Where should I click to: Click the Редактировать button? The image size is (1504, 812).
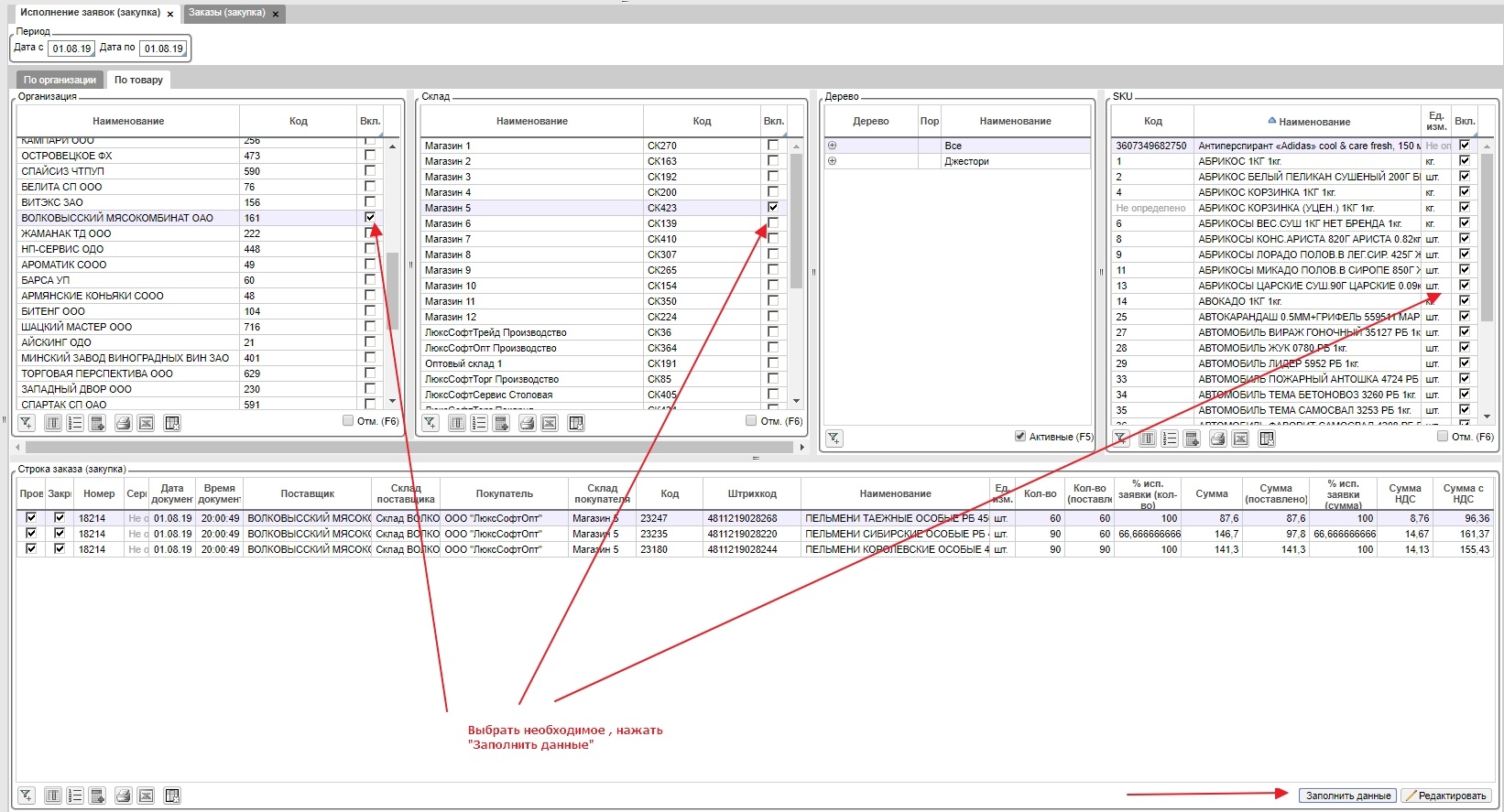click(1446, 796)
